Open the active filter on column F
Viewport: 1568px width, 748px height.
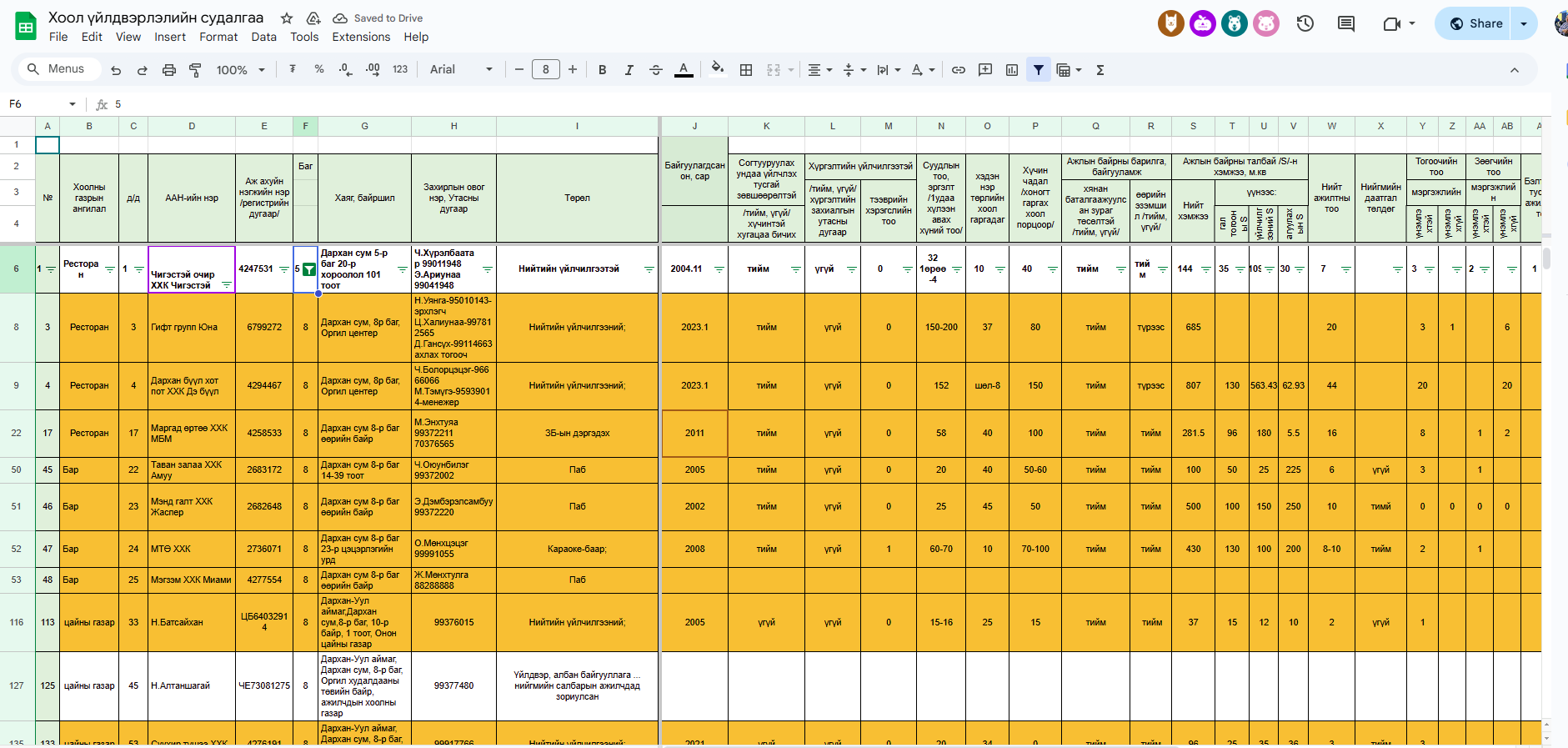pos(309,269)
